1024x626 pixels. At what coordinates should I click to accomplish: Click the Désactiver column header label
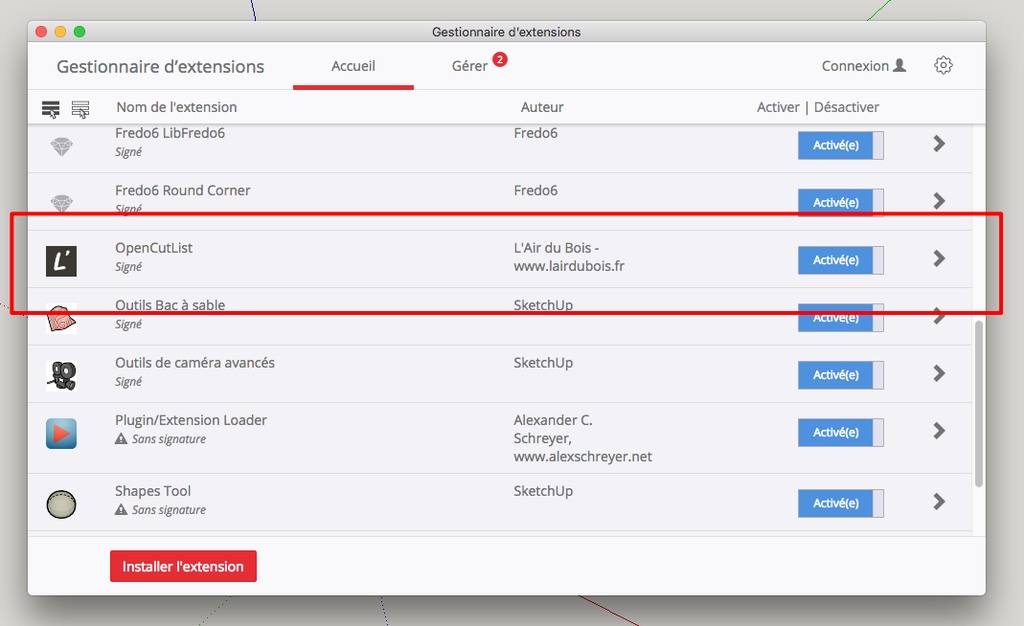846,107
